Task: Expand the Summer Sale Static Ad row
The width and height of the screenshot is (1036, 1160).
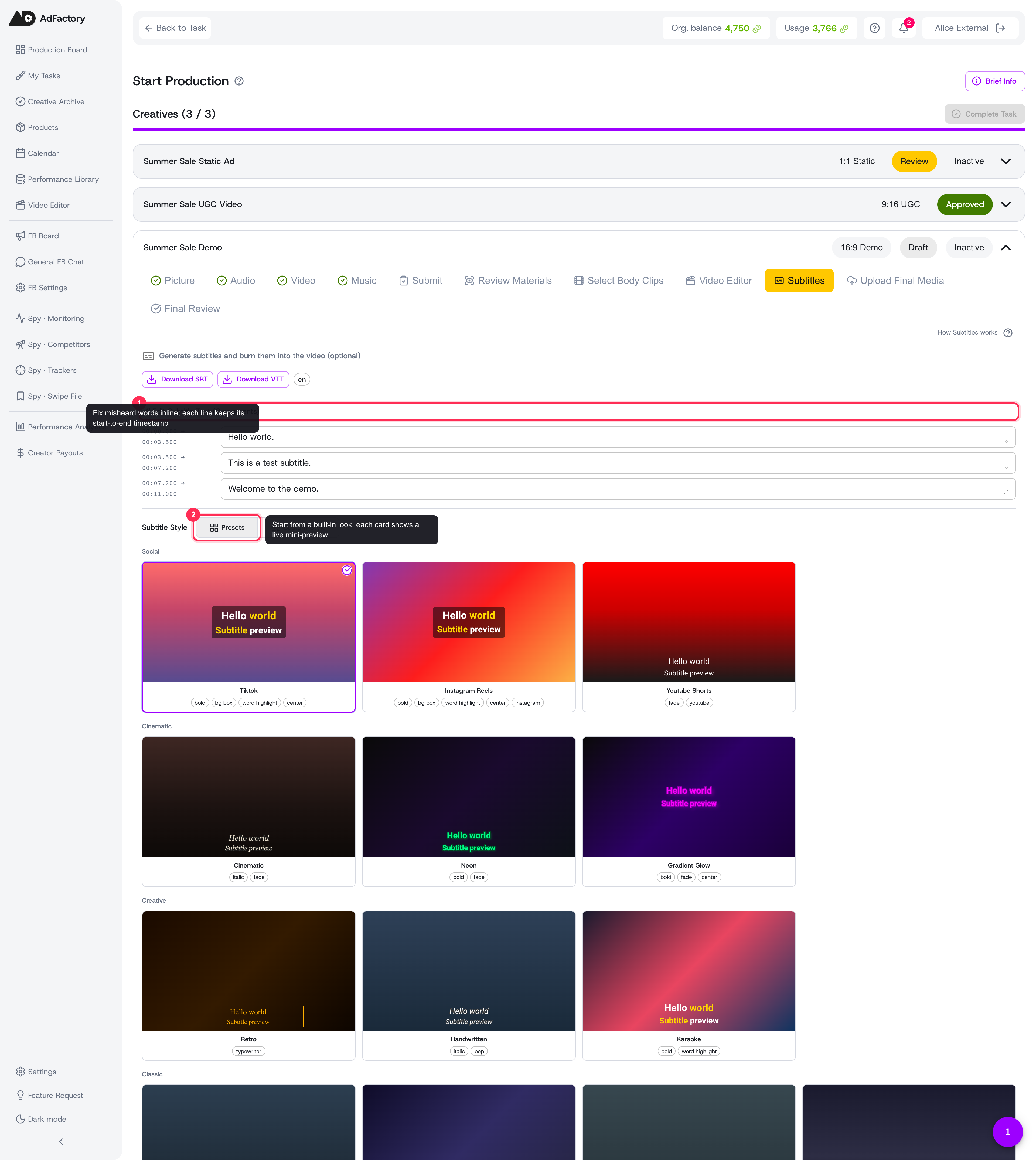Action: click(1006, 161)
